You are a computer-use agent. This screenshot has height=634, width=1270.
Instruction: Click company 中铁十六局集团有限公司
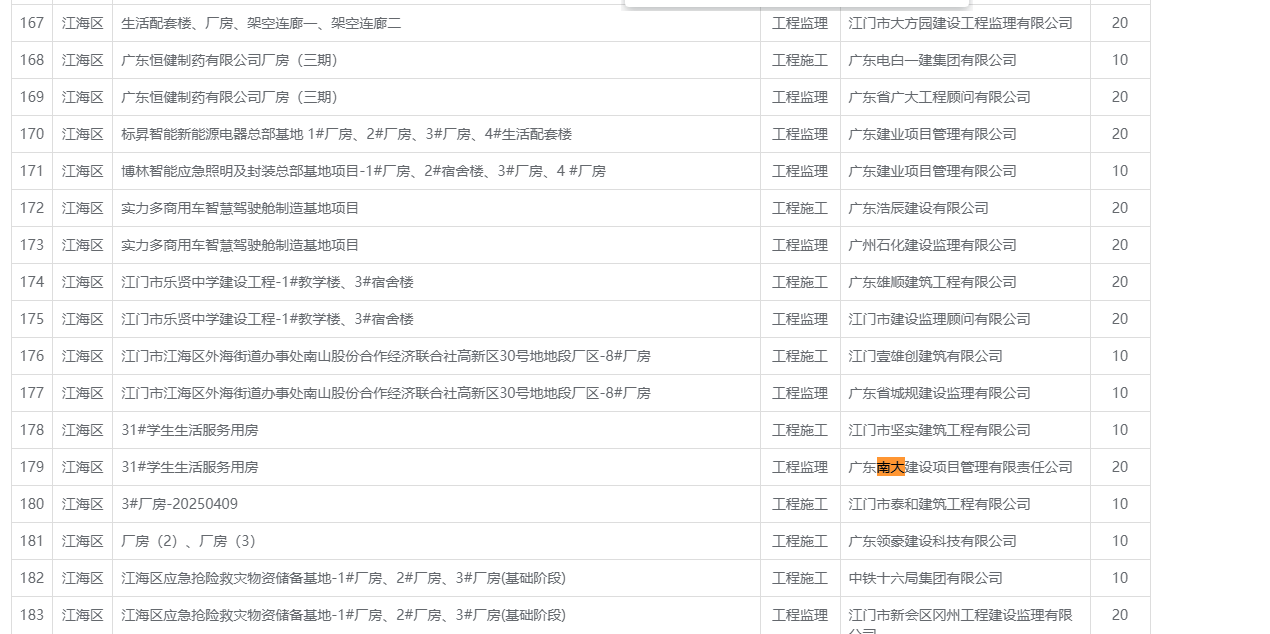[x=925, y=578]
